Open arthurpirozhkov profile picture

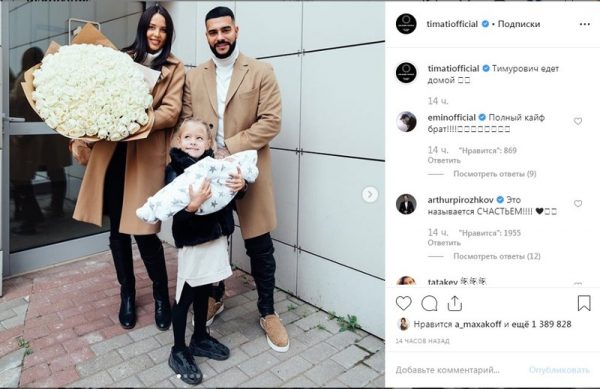click(x=406, y=204)
